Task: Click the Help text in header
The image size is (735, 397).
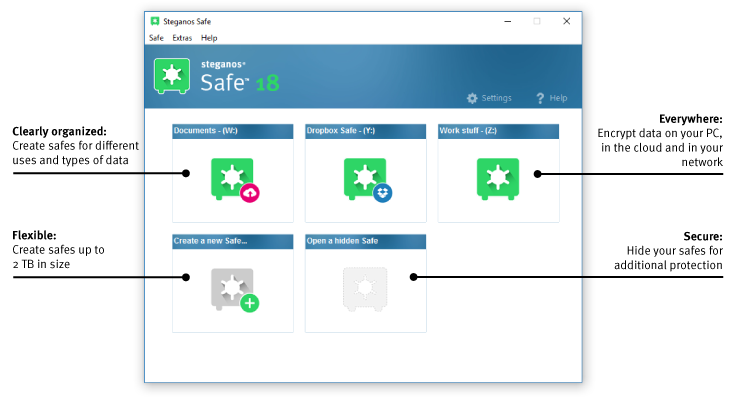Action: tap(558, 98)
